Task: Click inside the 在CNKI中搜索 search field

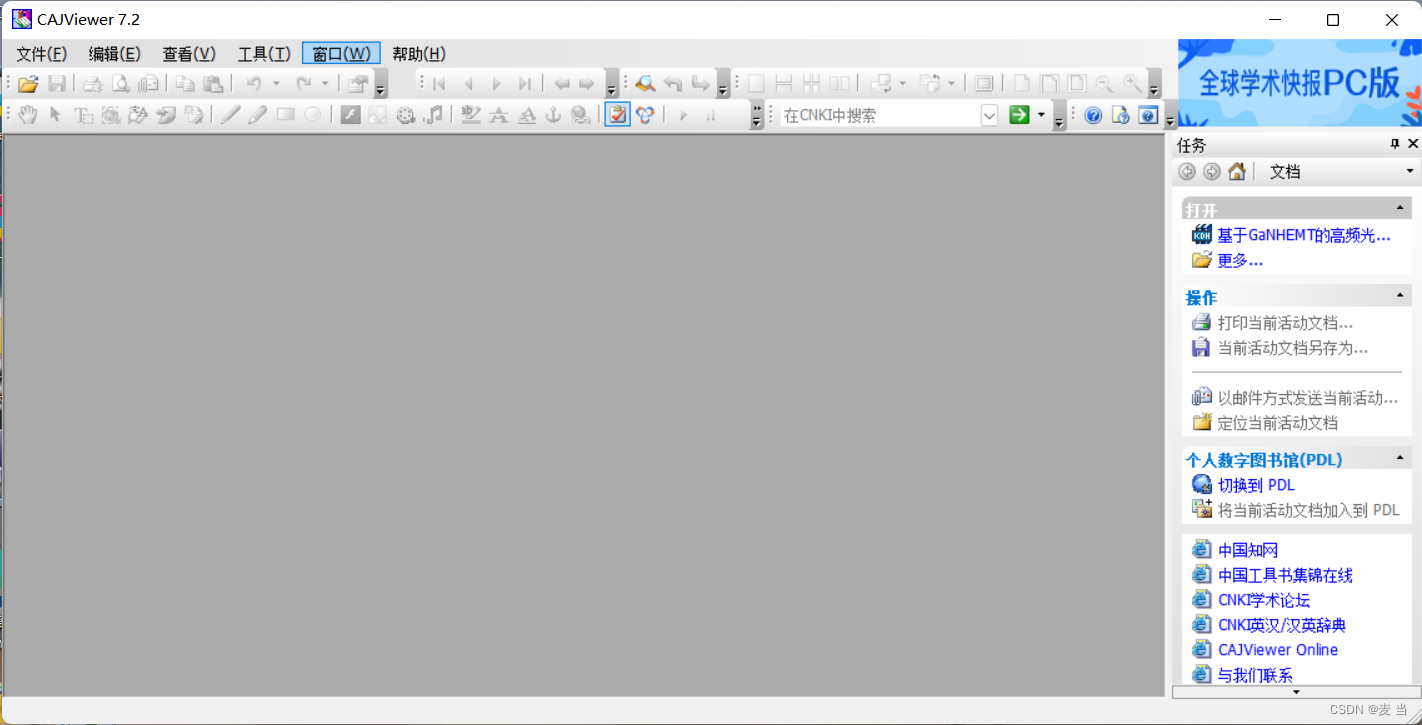Action: click(x=880, y=115)
